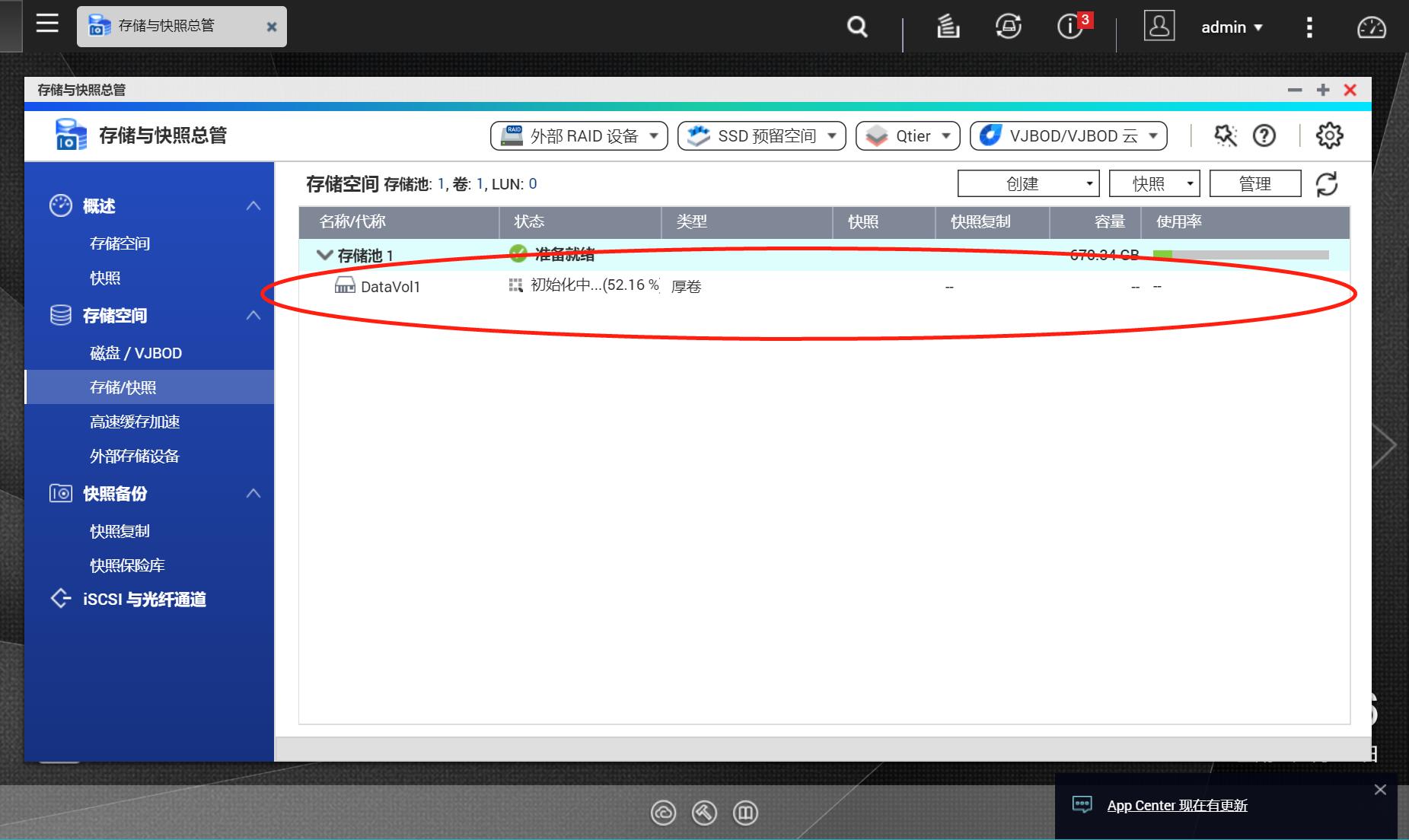The width and height of the screenshot is (1409, 840).
Task: Open App Center 现在有更新 link
Action: click(x=1177, y=805)
